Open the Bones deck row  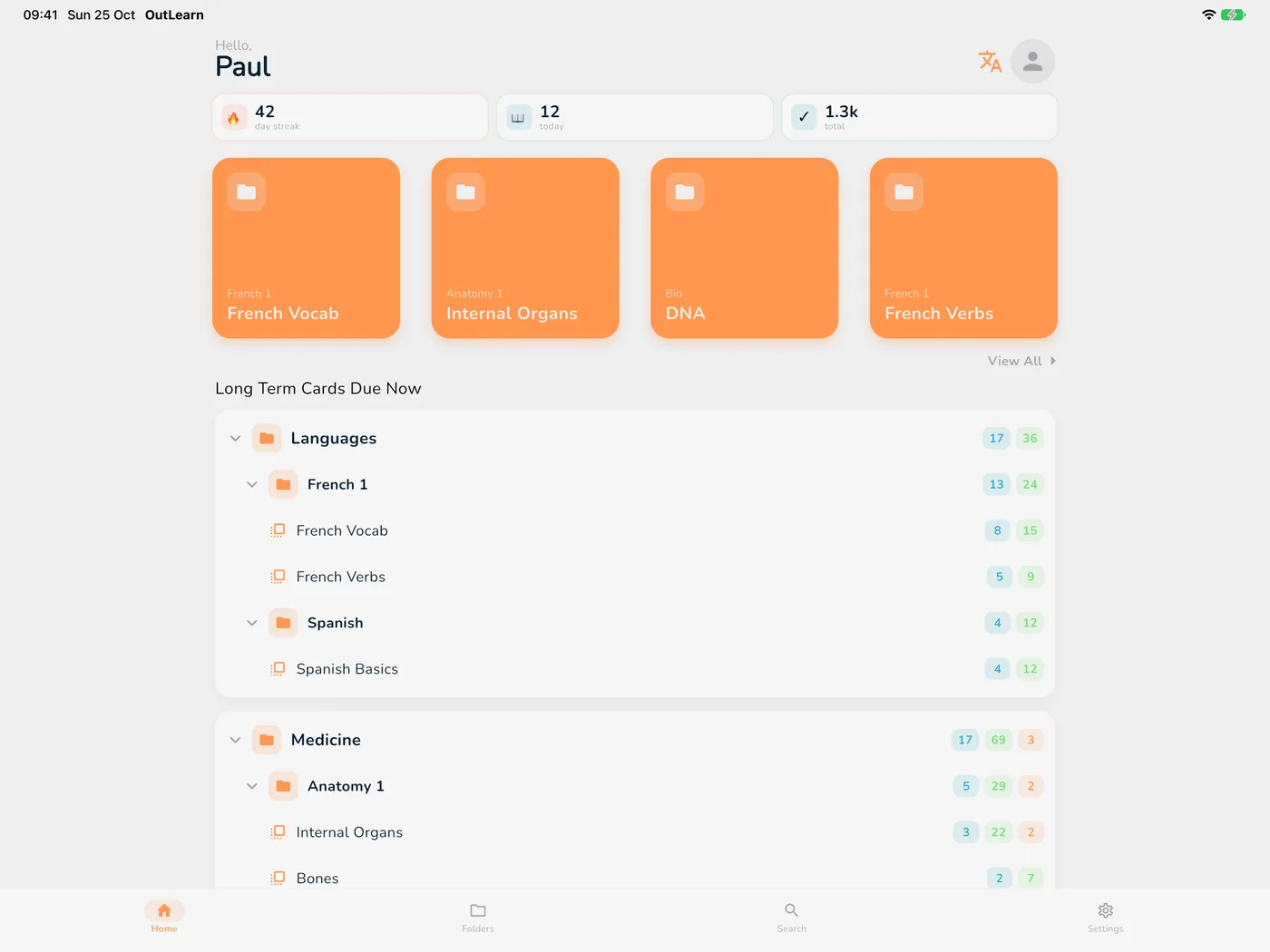(635, 876)
